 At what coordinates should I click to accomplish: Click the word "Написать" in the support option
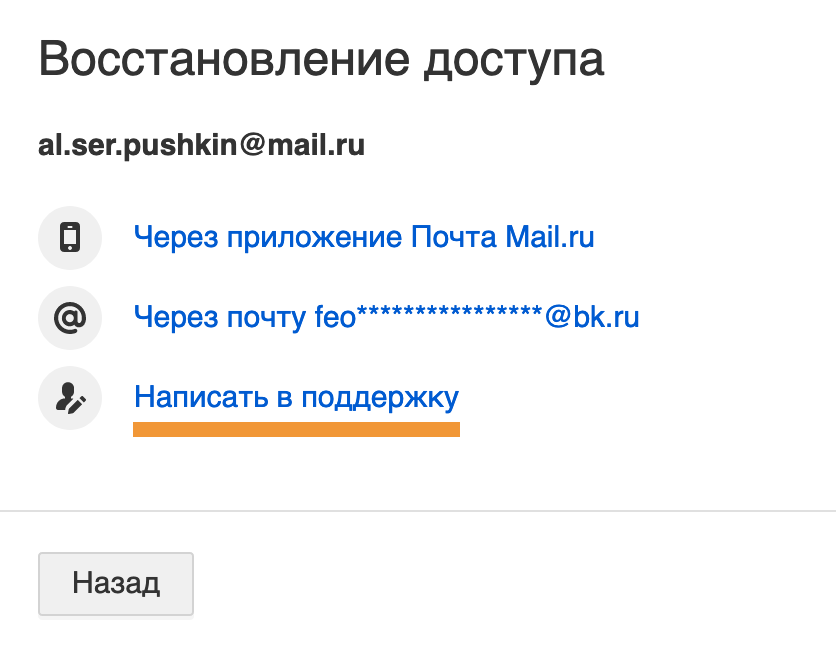[x=201, y=397]
